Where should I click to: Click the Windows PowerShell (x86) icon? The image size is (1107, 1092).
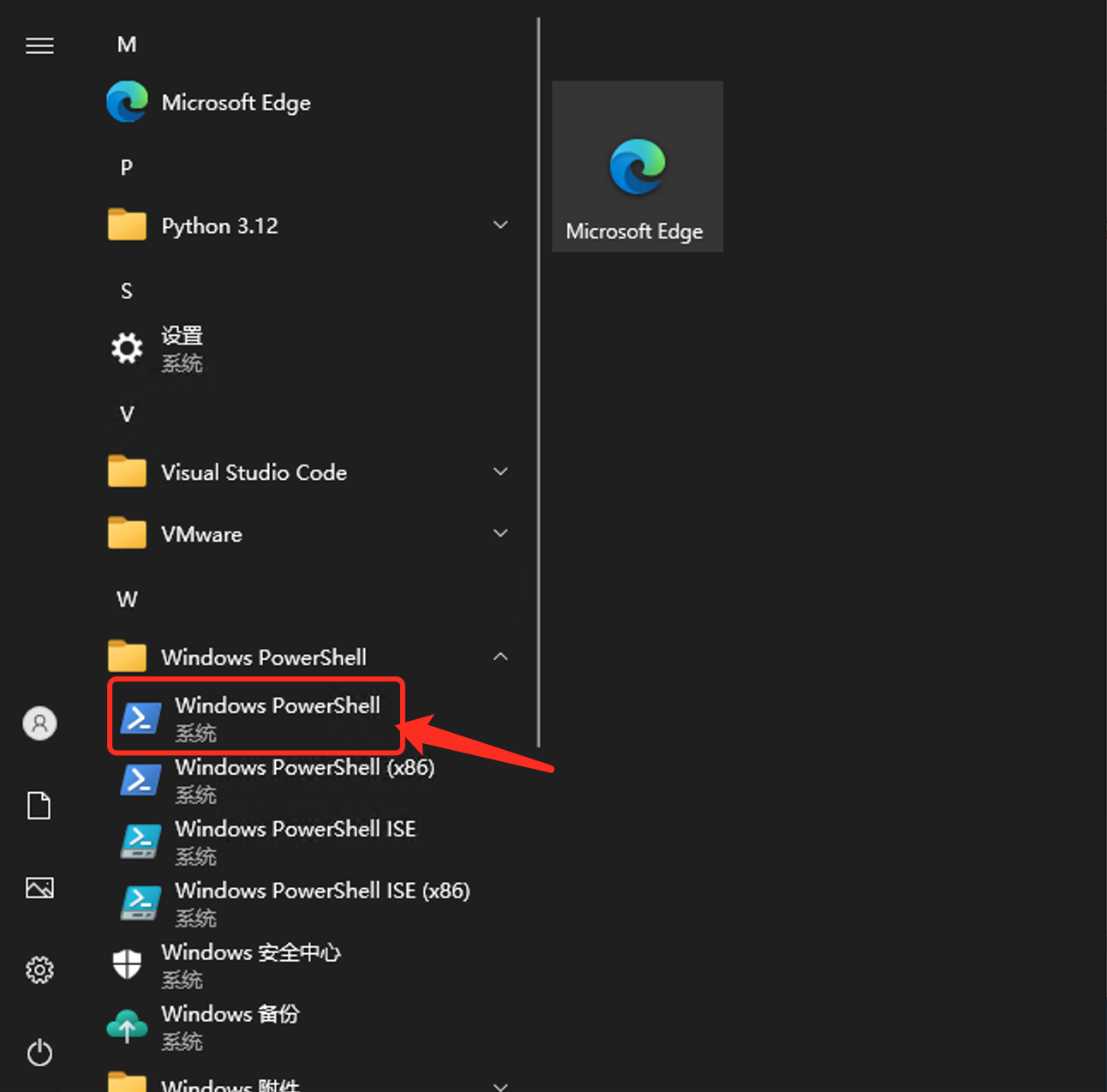tap(141, 780)
